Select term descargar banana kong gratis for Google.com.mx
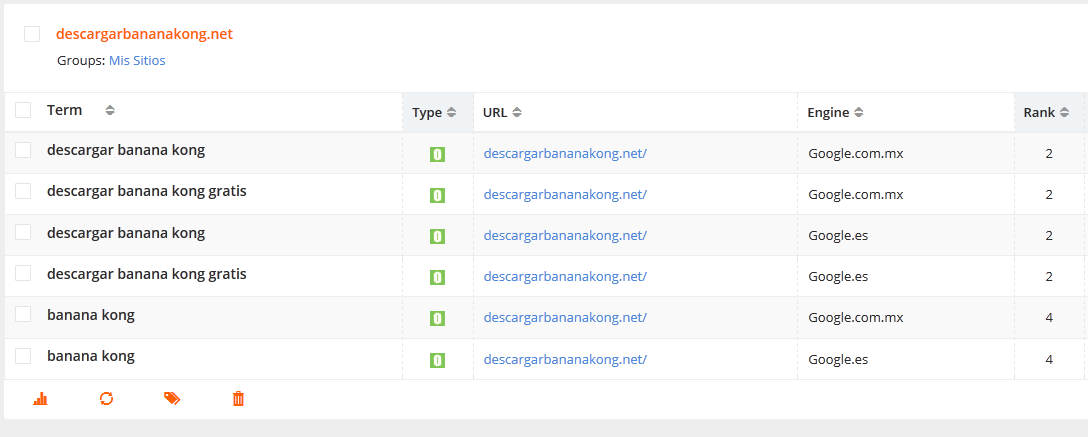This screenshot has width=1088, height=437. click(x=147, y=191)
